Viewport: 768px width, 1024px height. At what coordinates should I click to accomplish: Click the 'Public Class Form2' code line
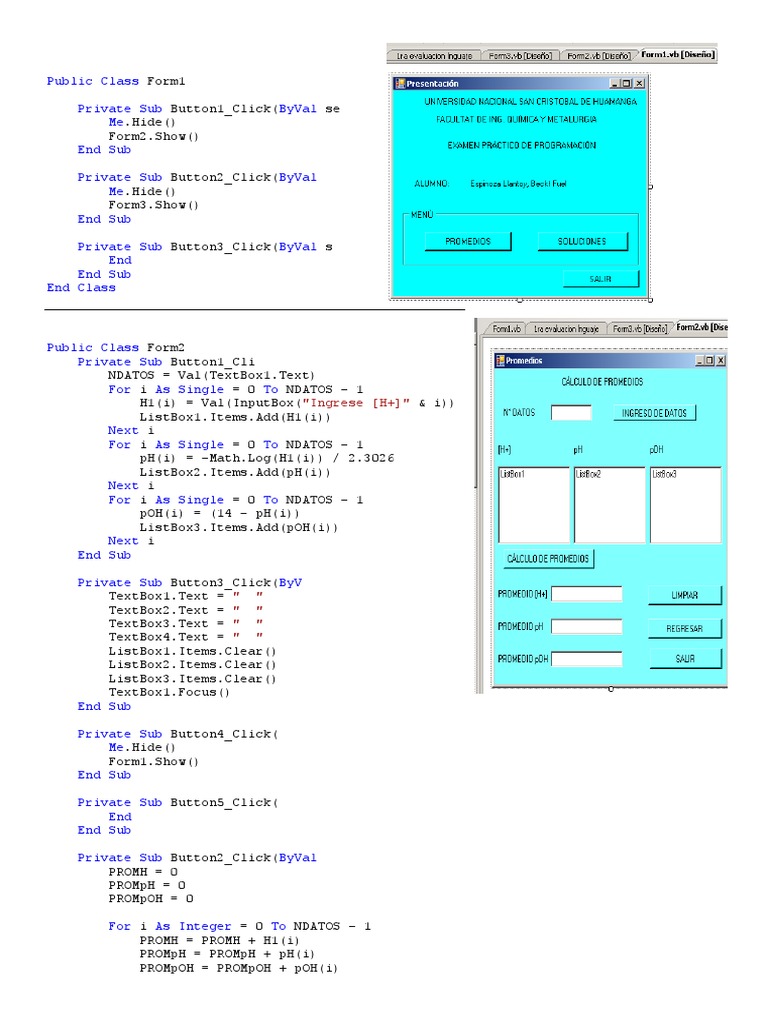[x=116, y=347]
